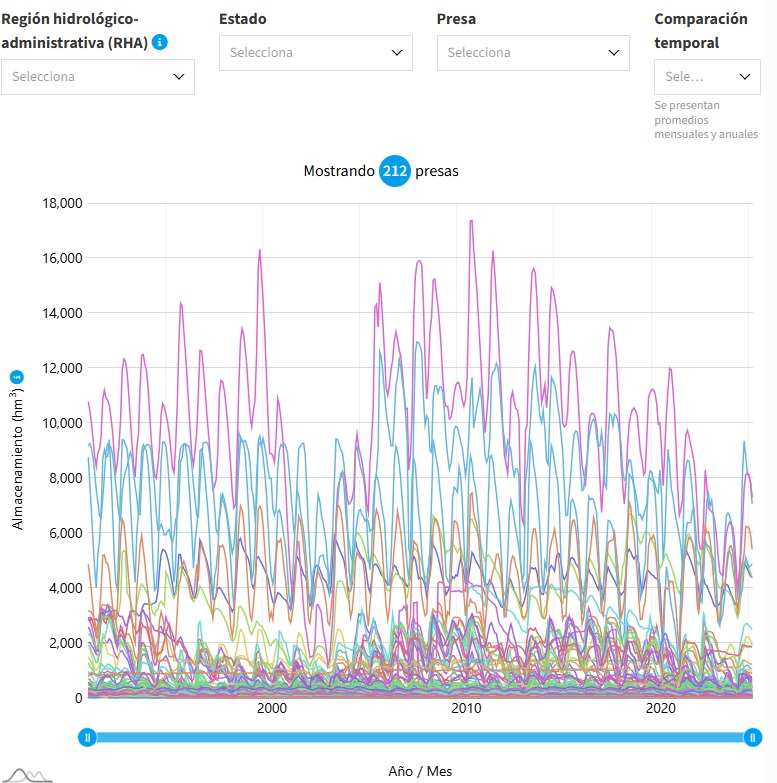Click the 2000 label on the year axis
Screen dimensions: 777x783
coord(271,709)
